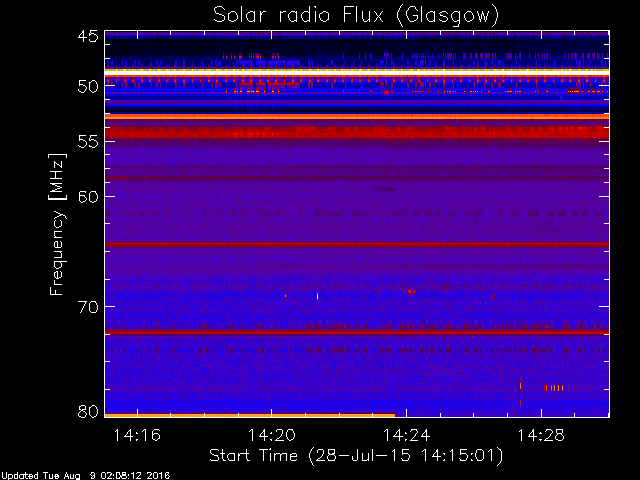Click the '14:20' time tick label

pyautogui.click(x=272, y=436)
